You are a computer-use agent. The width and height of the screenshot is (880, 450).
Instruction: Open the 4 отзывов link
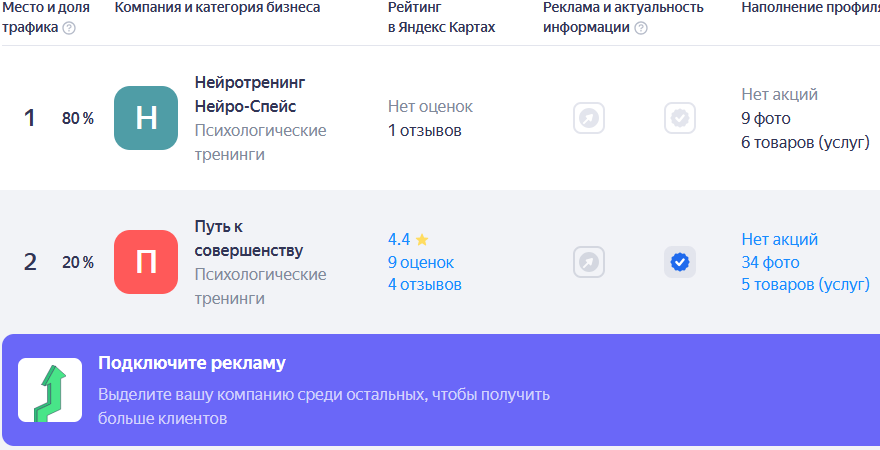pos(425,284)
